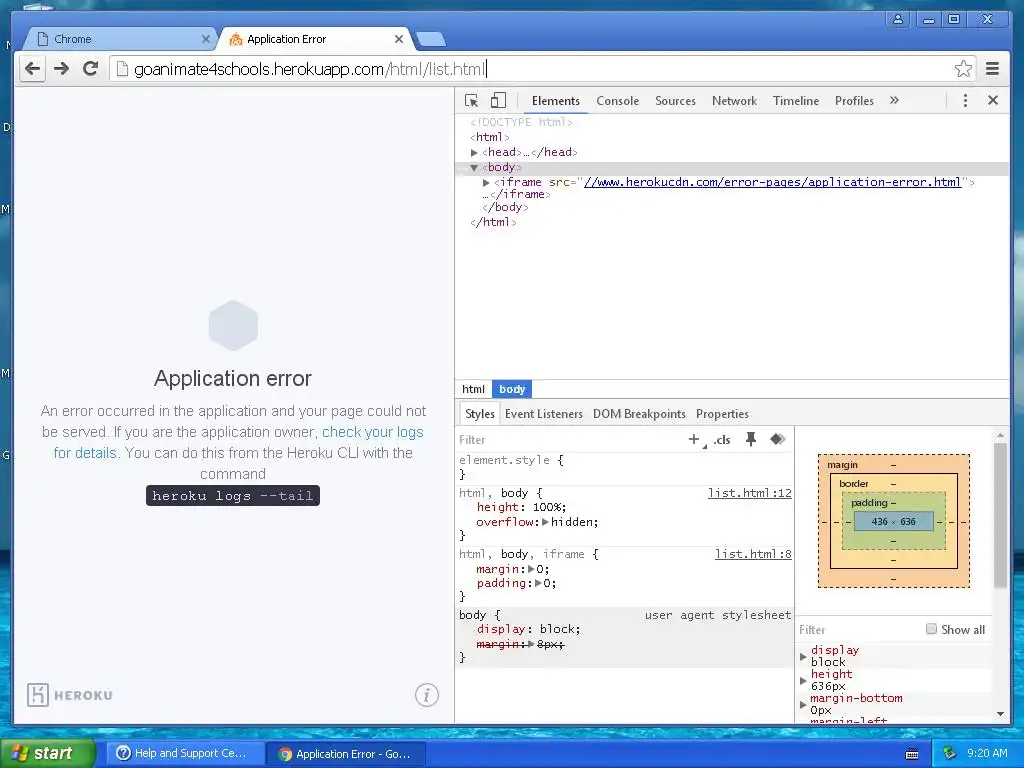Screen dimensions: 1024x768
Task: Click the 436 × 636 content box in the box model
Action: 893,521
